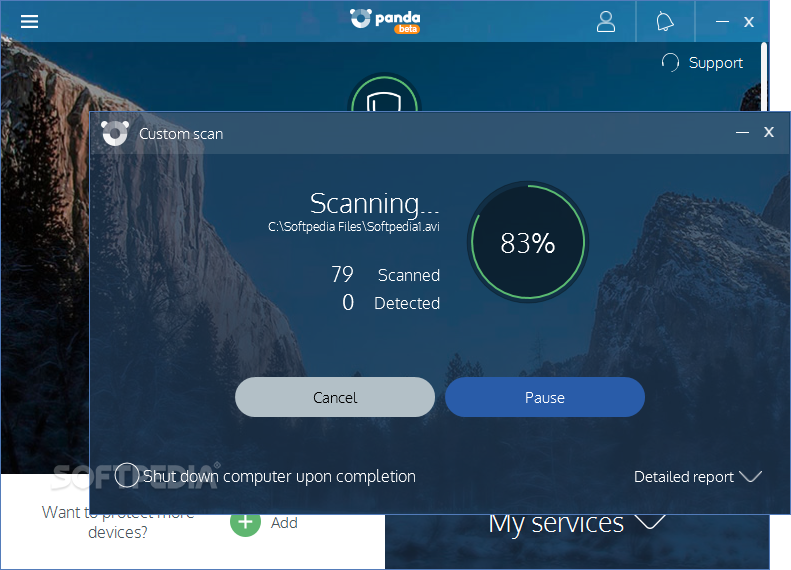
Task: Click the green plus Add device icon
Action: 245,523
